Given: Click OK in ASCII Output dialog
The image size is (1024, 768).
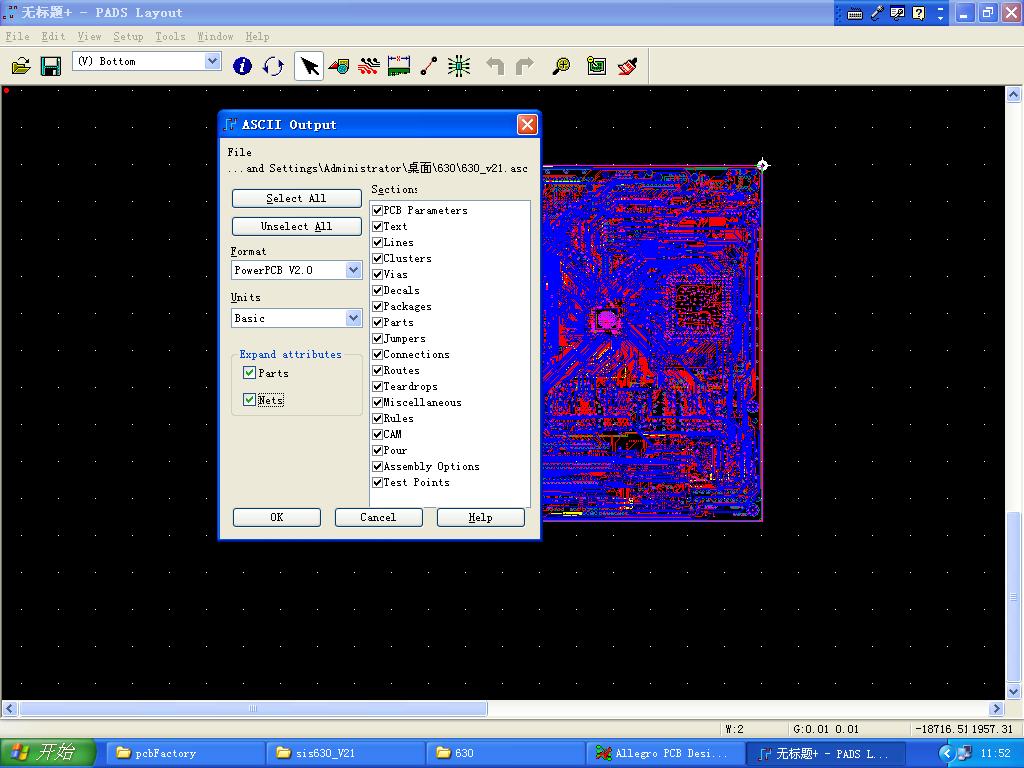Looking at the screenshot, I should coord(277,517).
